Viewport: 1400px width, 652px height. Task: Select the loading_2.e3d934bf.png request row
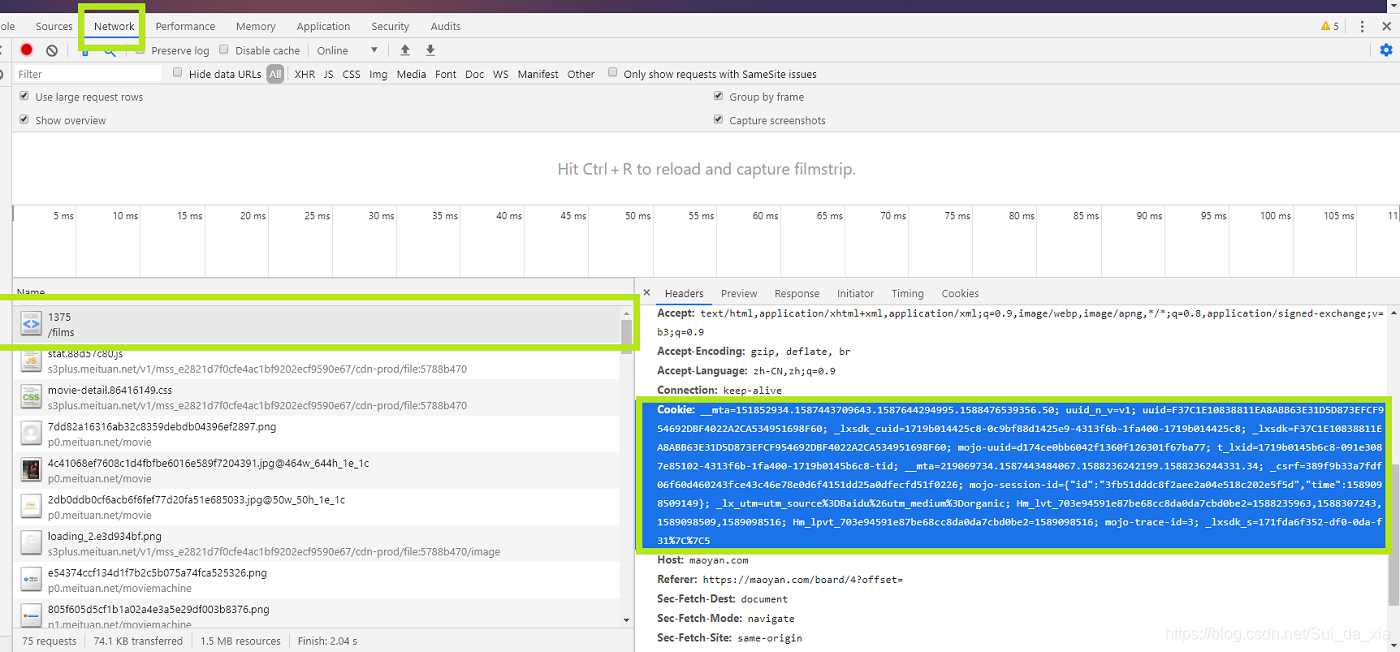coord(317,543)
